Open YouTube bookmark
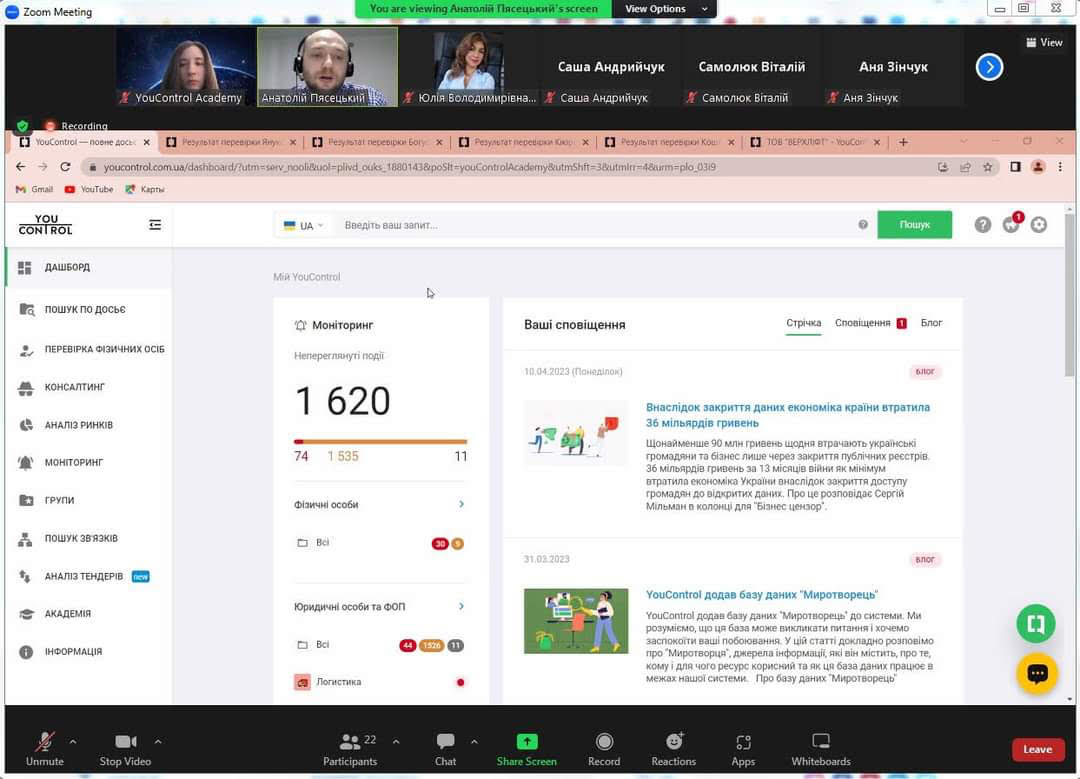Screen dimensions: 1080x779 pyautogui.click(x=89, y=189)
